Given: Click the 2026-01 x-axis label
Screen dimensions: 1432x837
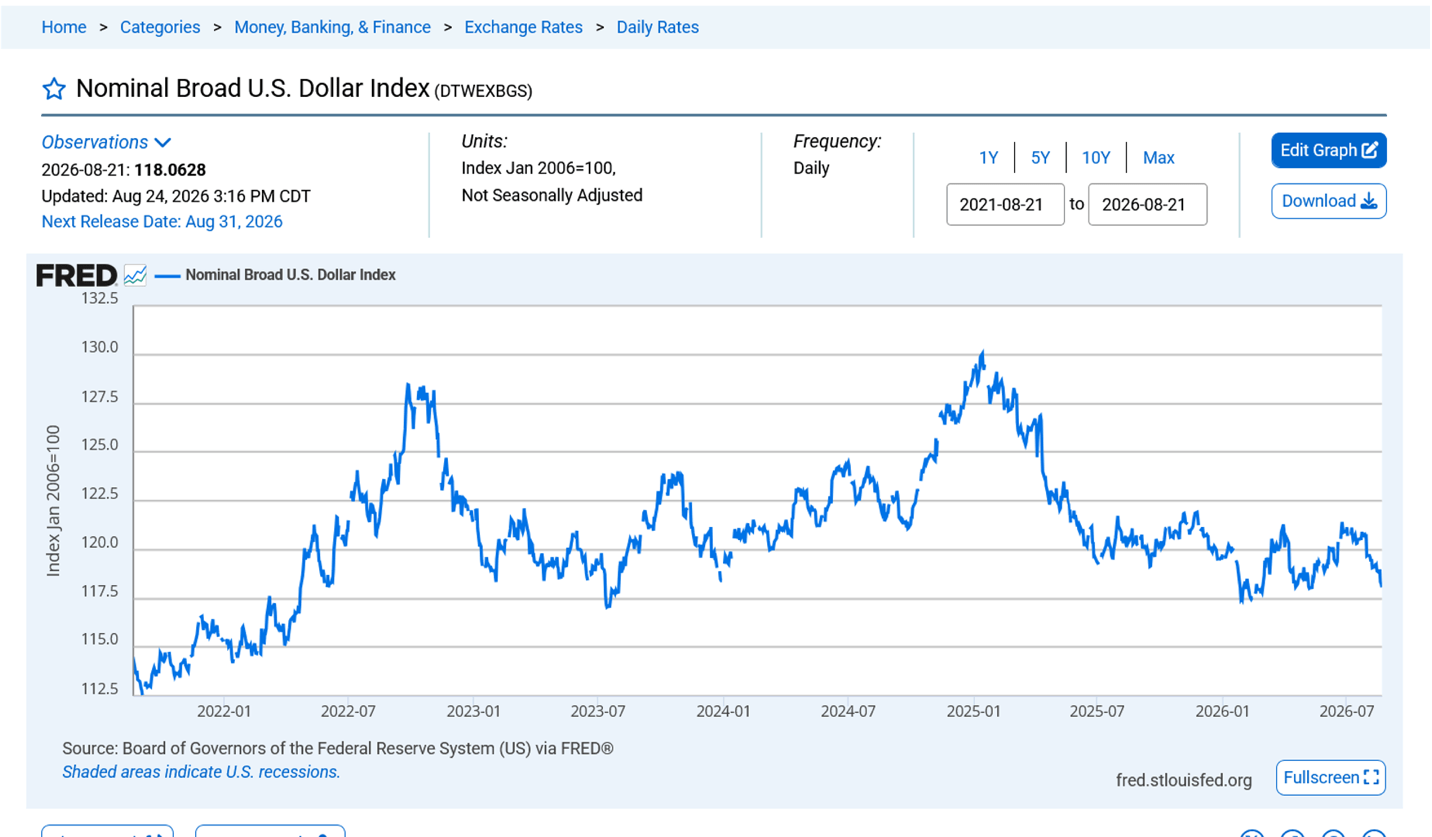Looking at the screenshot, I should coord(1223,711).
